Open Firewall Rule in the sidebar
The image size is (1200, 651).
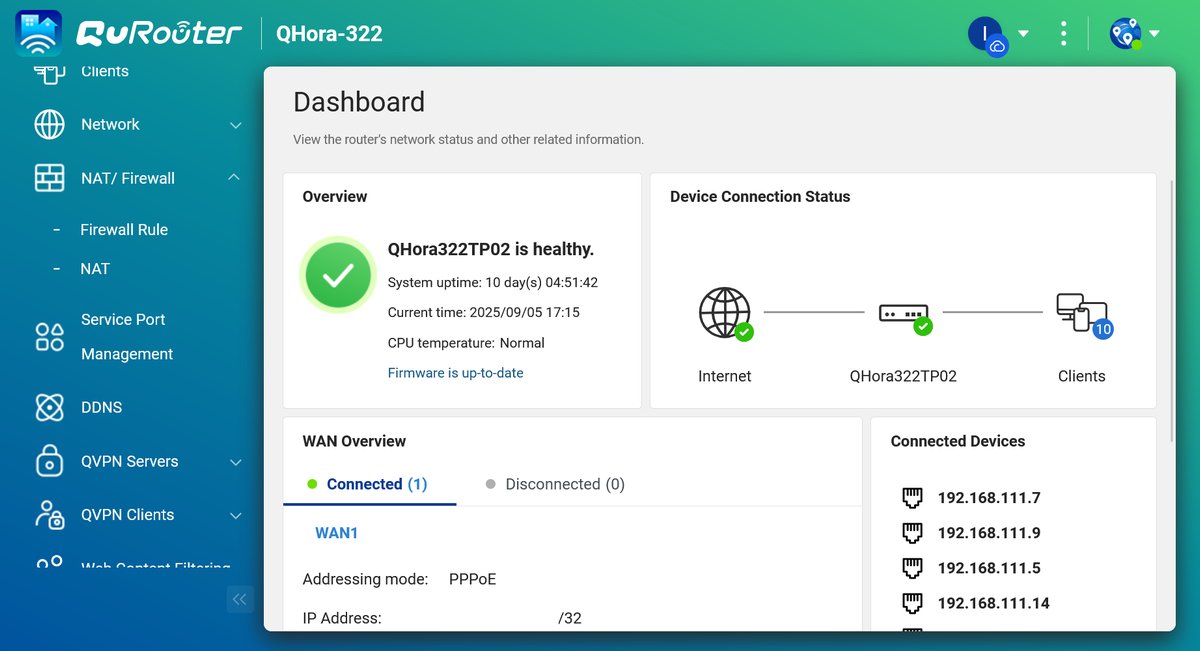(124, 229)
